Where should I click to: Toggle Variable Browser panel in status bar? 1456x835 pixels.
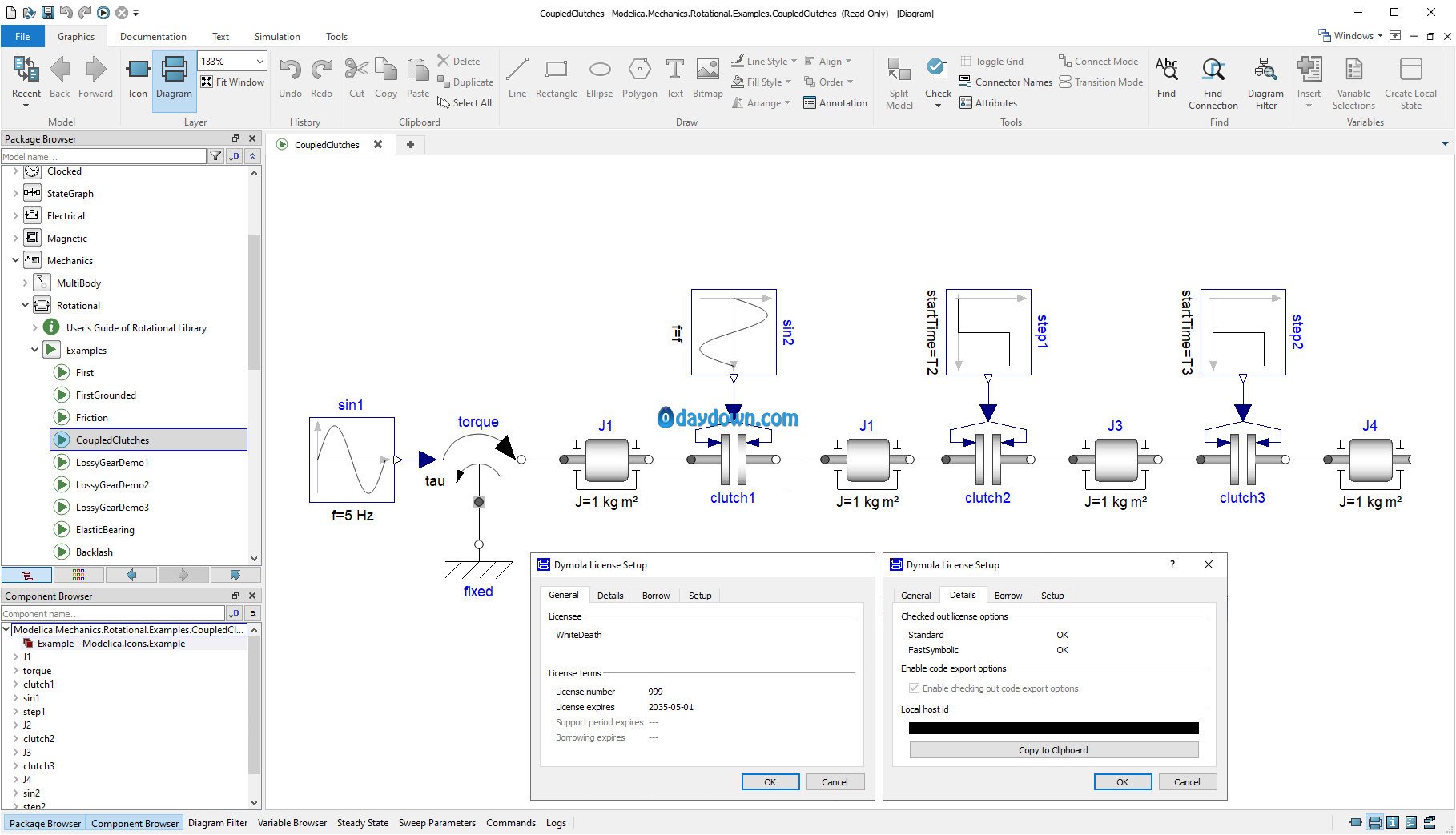292,823
